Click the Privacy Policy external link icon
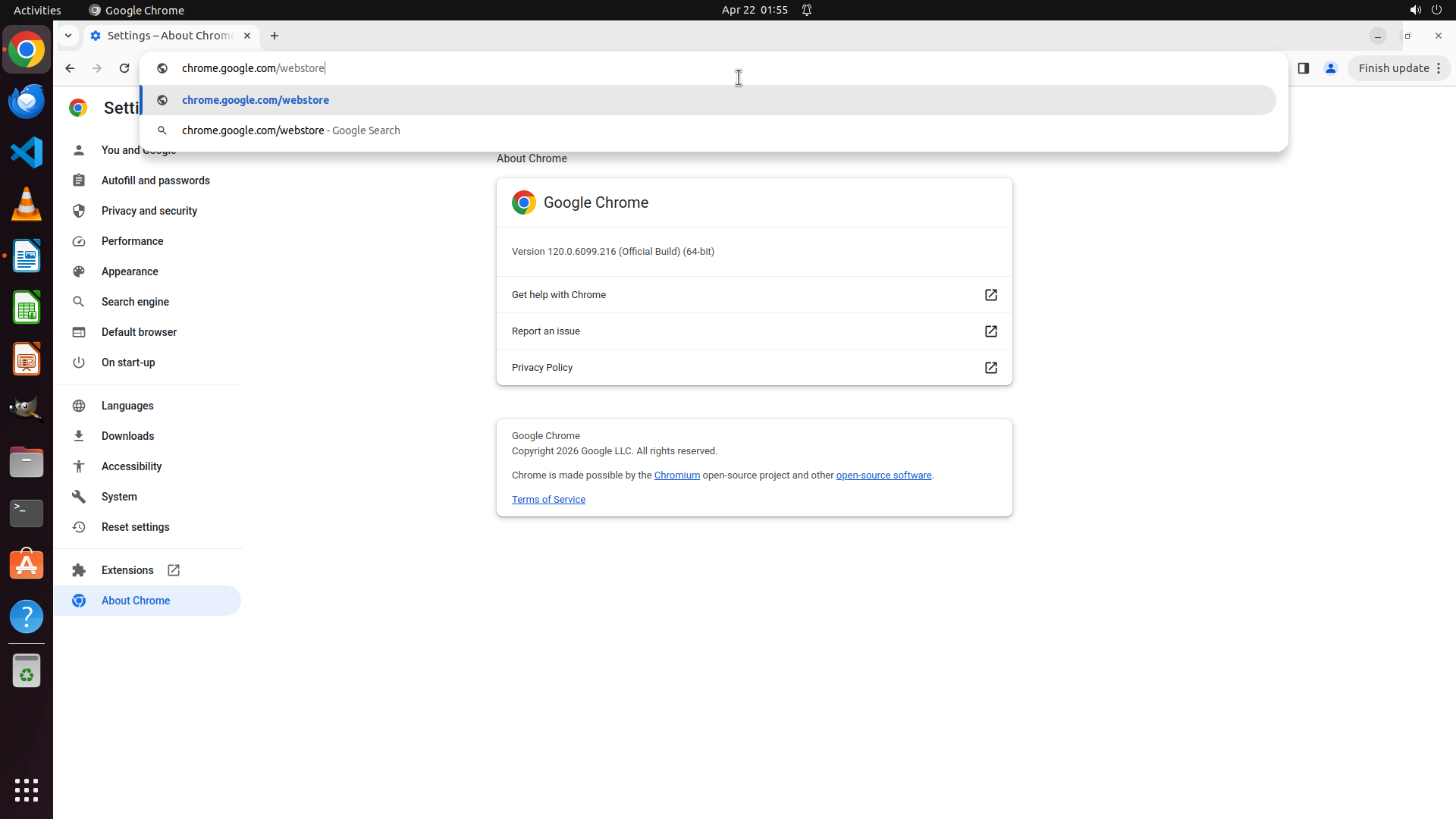The height and width of the screenshot is (819, 1456). (x=990, y=368)
